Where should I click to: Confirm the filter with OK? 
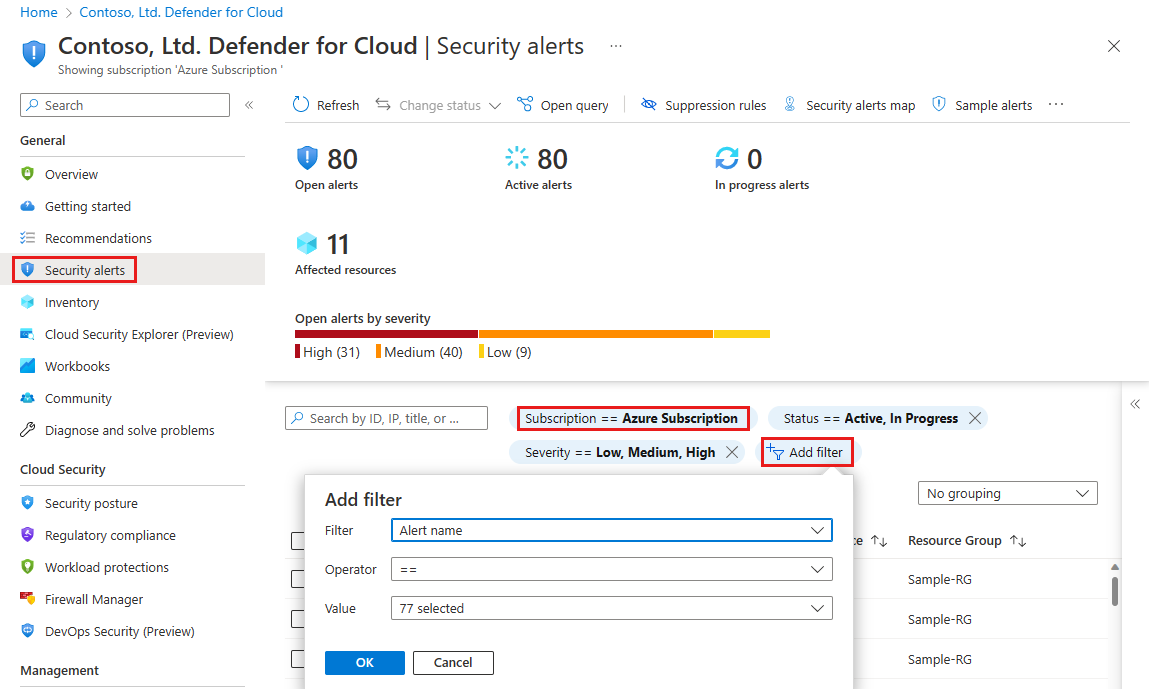coord(365,663)
